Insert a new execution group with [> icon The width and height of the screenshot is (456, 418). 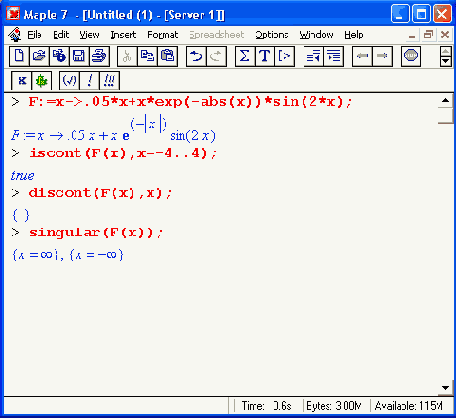coord(285,56)
